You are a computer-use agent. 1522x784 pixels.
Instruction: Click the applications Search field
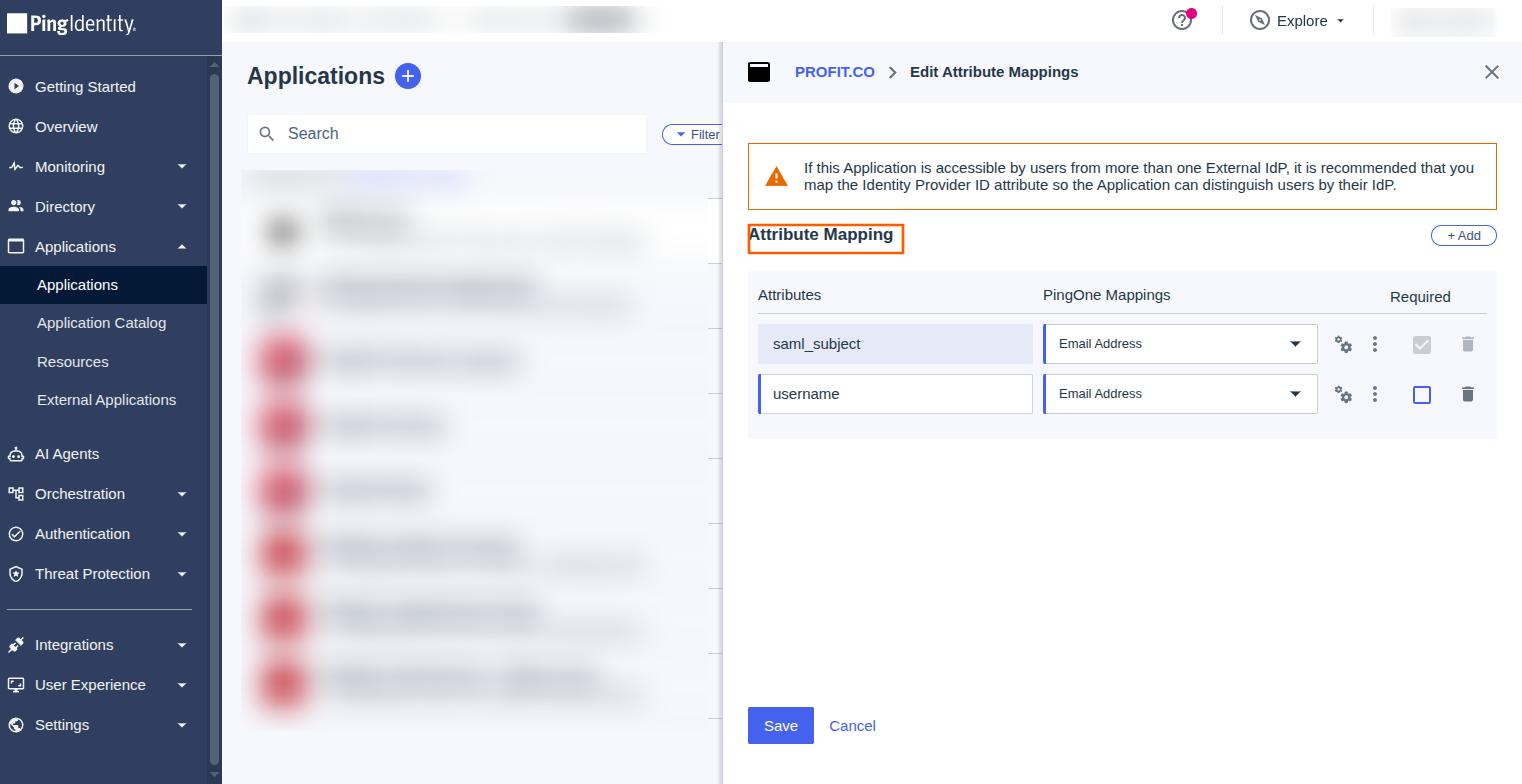447,134
